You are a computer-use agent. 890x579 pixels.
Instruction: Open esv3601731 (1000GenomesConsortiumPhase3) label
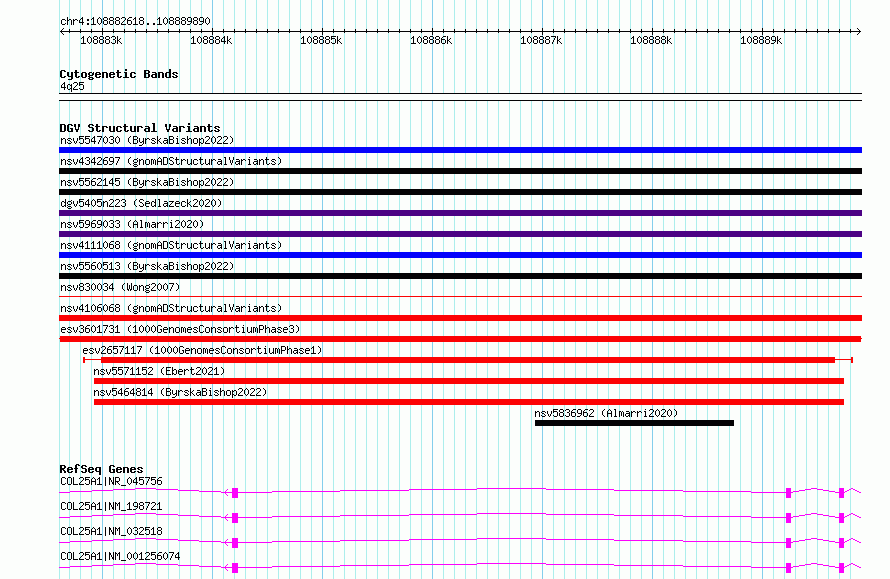click(180, 329)
